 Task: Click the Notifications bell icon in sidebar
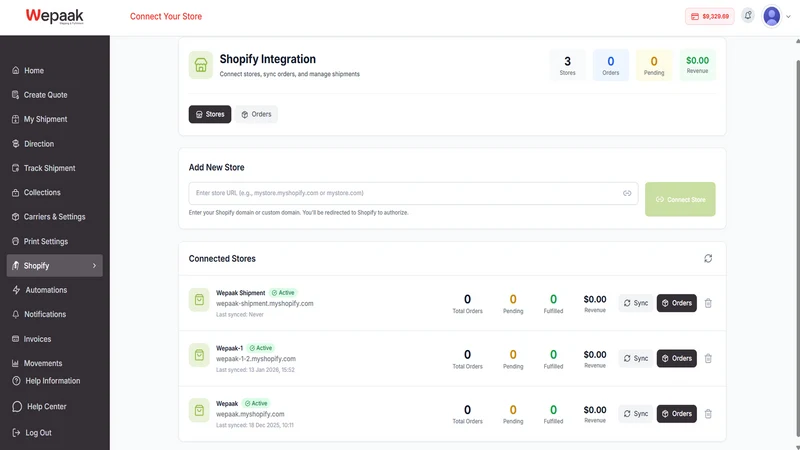(15, 314)
